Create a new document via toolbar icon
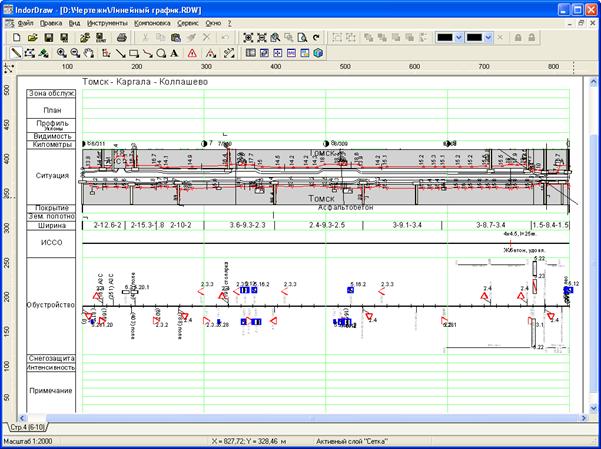601x449 pixels. coord(16,37)
